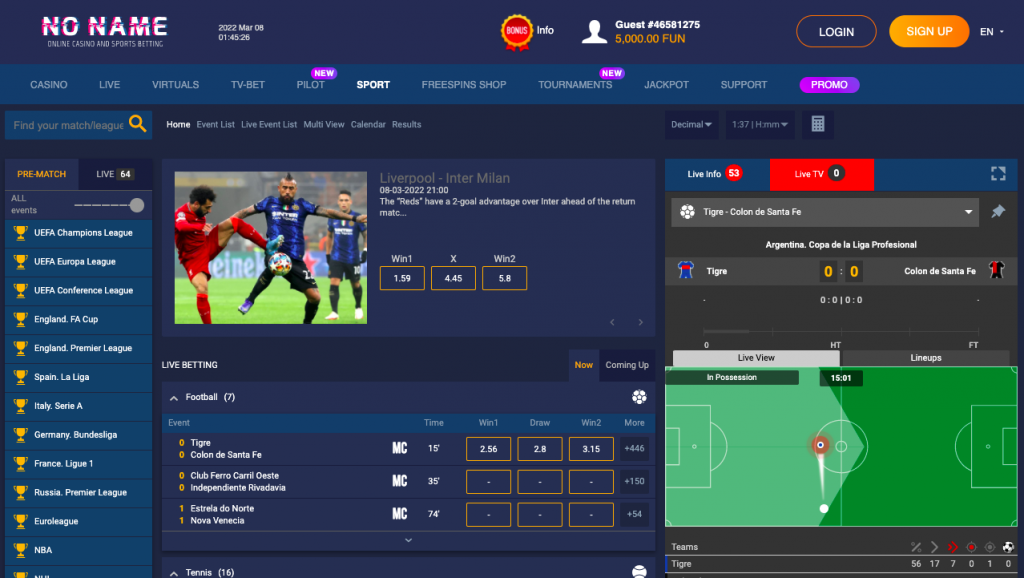Viewport: 1024px width, 578px height.
Task: Click football icon in Football header
Action: coord(639,396)
